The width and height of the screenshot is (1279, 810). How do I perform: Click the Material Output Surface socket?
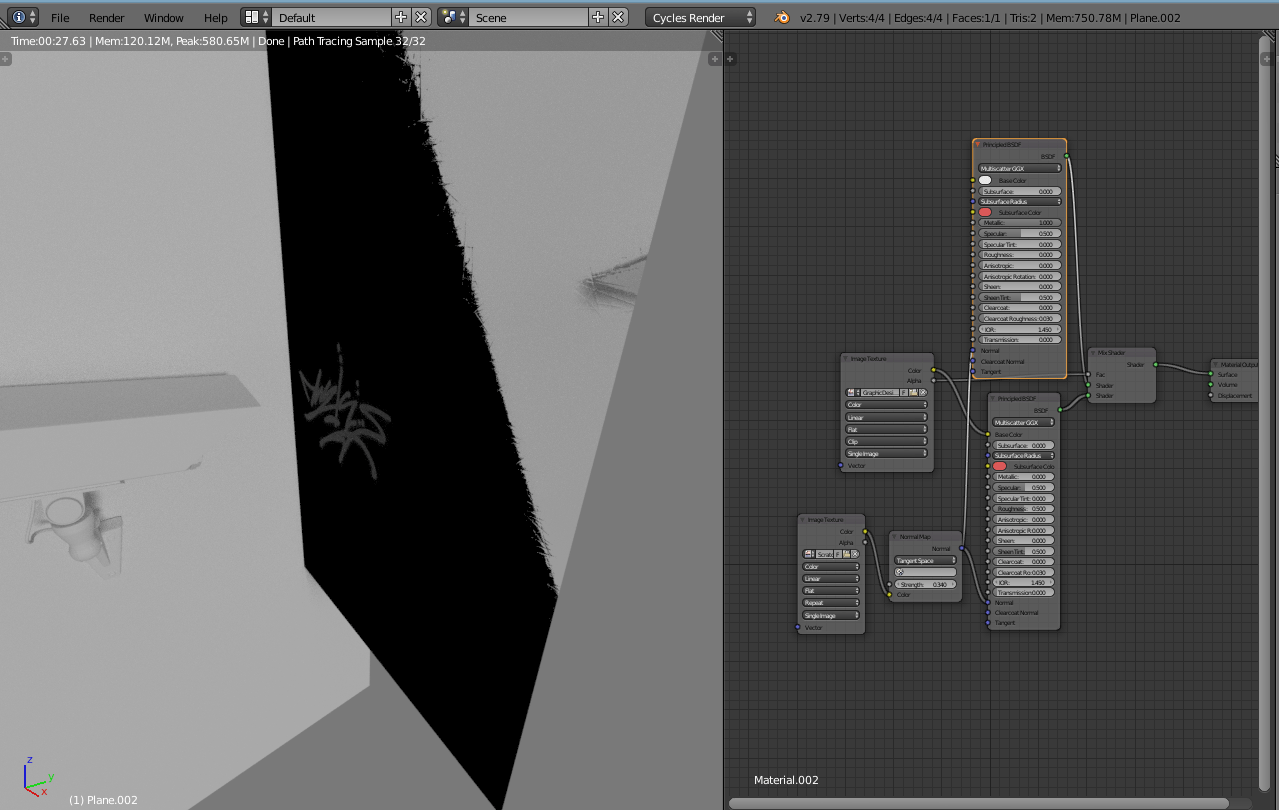coord(1210,375)
